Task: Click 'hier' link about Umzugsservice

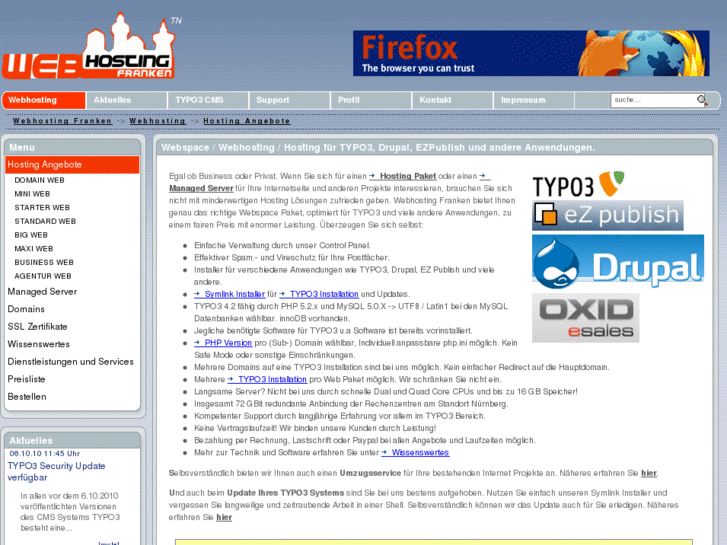Action: (649, 473)
